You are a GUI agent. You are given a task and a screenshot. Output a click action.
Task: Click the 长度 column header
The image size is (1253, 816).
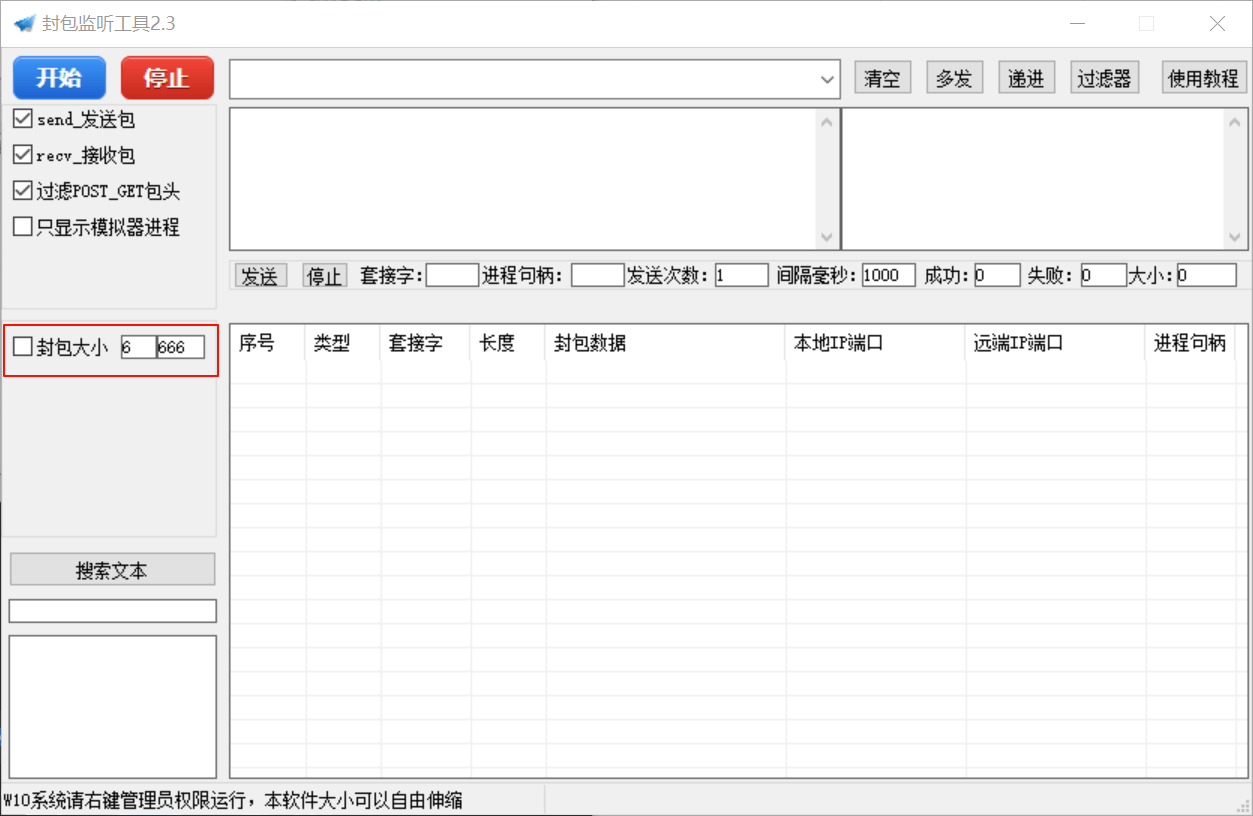[x=508, y=343]
